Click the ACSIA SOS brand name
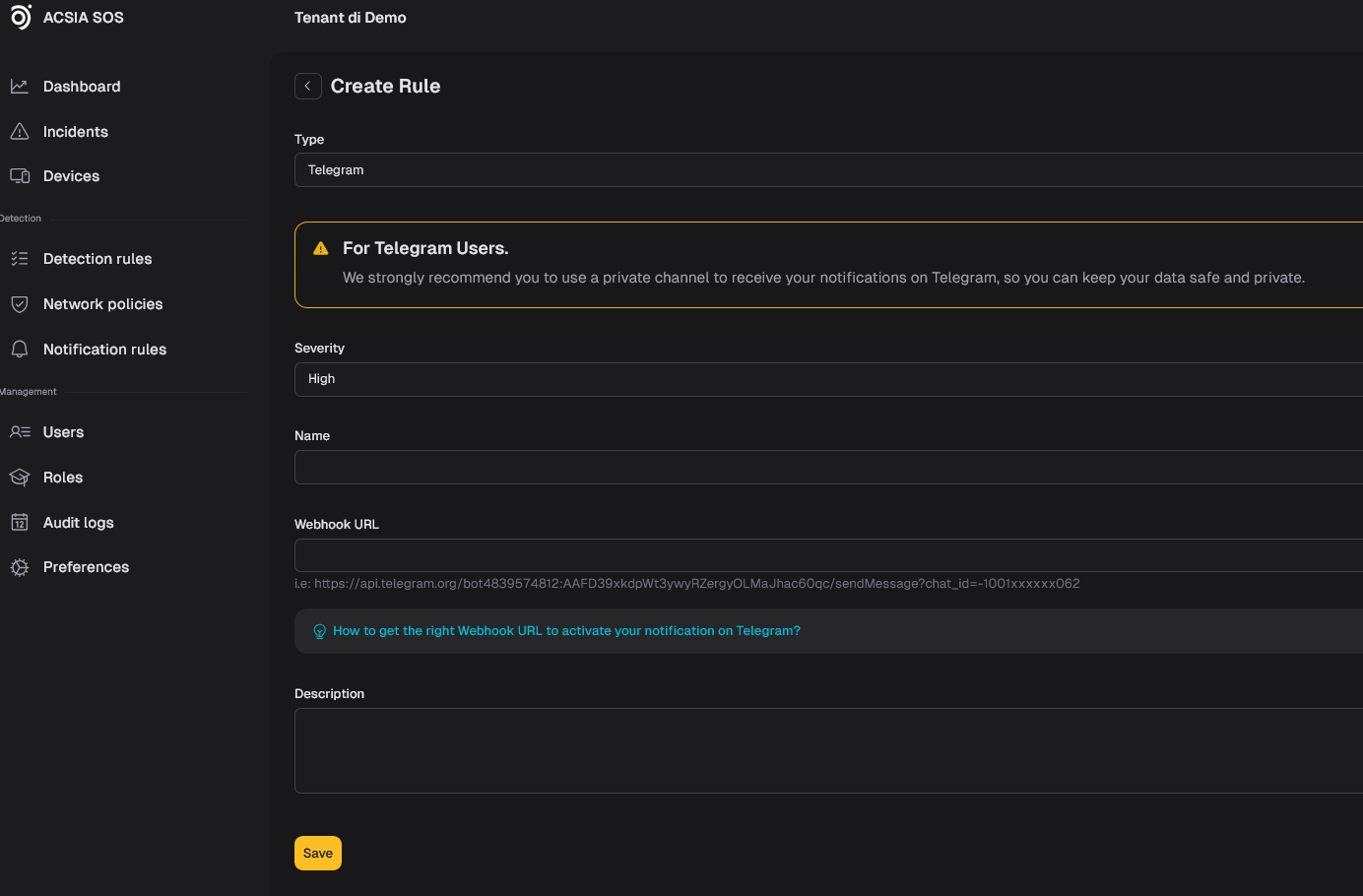This screenshot has height=896, width=1363. point(84,18)
